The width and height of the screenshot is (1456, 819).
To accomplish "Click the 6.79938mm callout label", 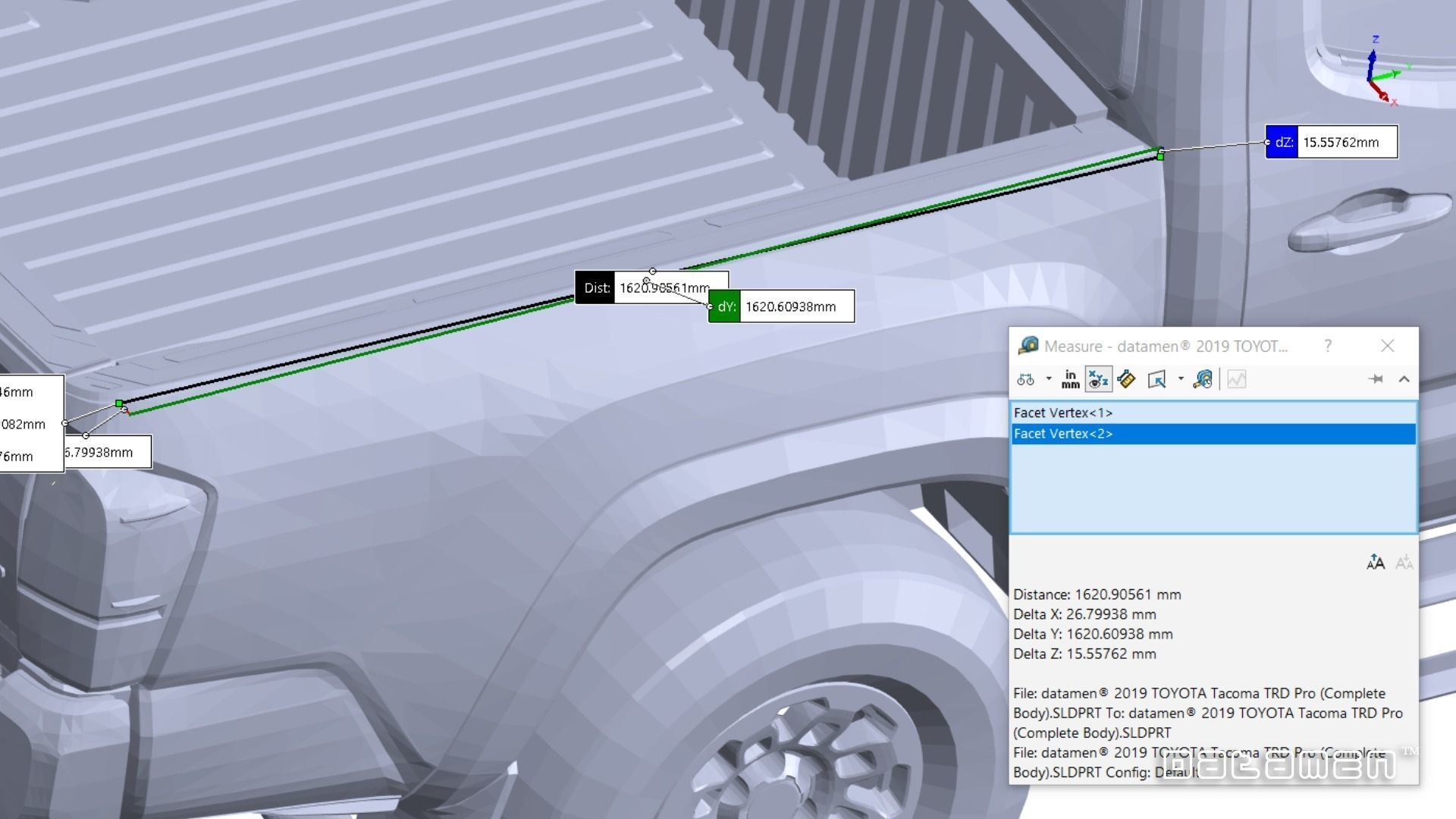I will (108, 452).
